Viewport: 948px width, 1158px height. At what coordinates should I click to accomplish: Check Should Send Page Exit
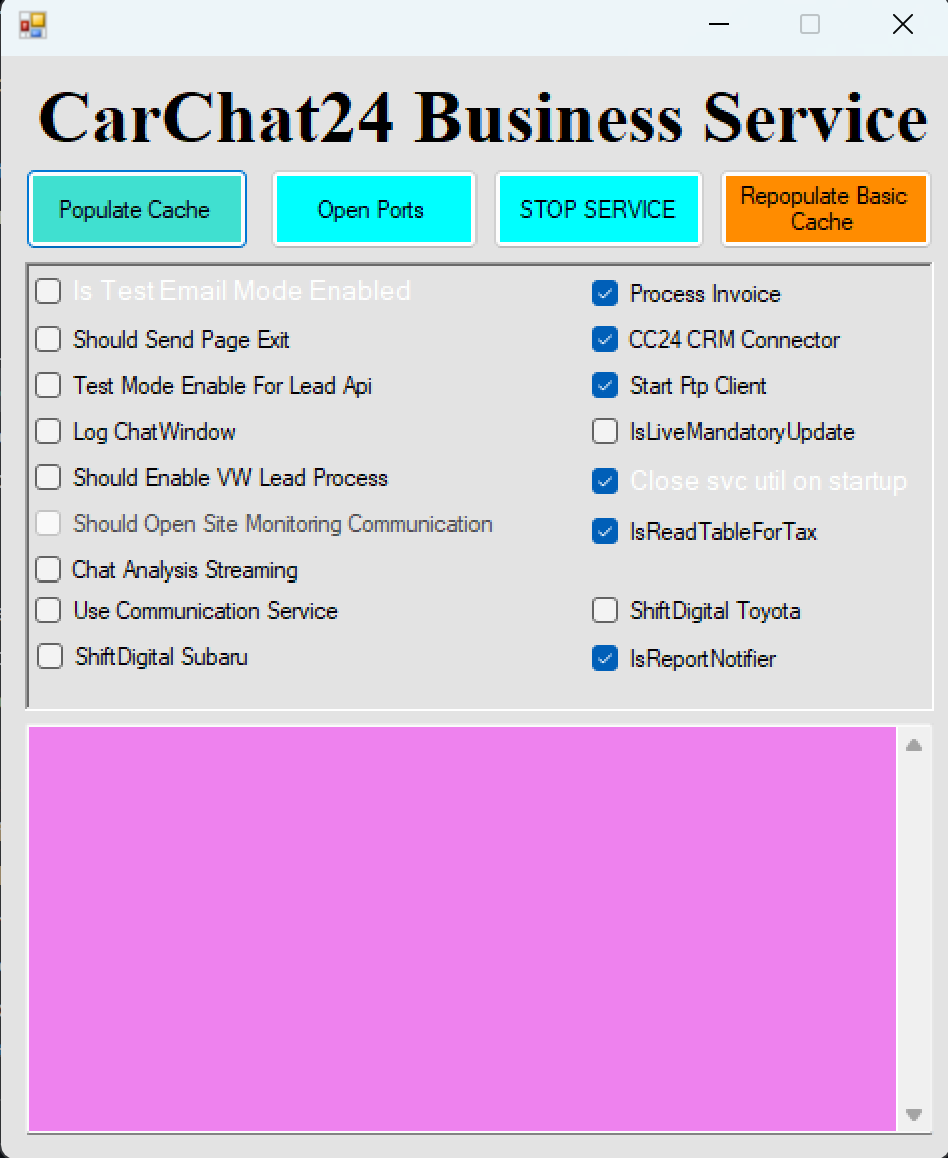point(48,339)
